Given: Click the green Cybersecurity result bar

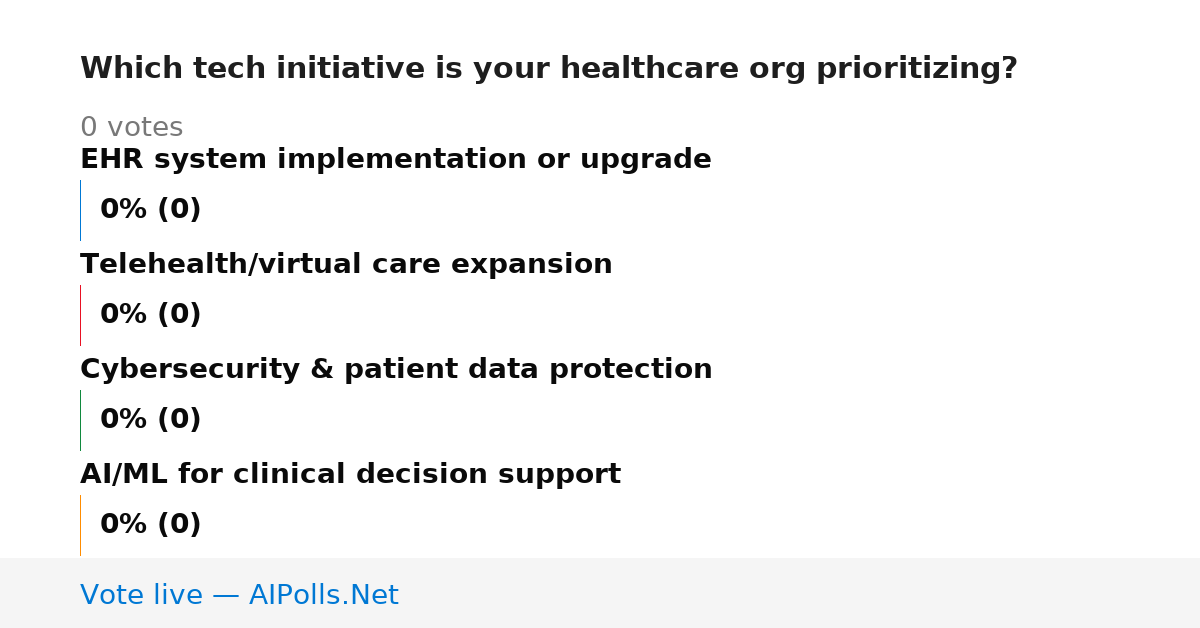Looking at the screenshot, I should [80, 420].
